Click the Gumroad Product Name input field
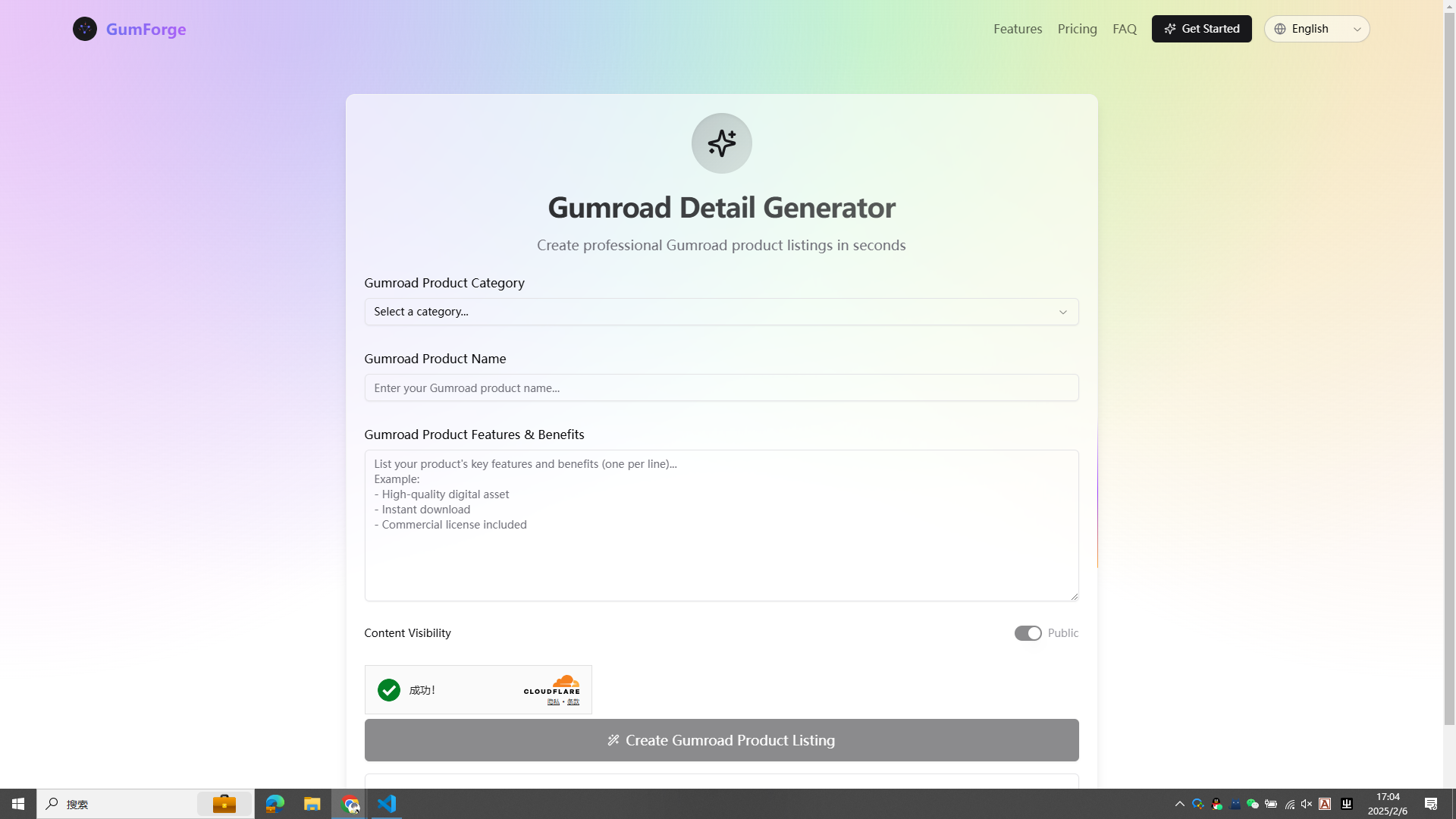The height and width of the screenshot is (819, 1456). click(x=721, y=388)
